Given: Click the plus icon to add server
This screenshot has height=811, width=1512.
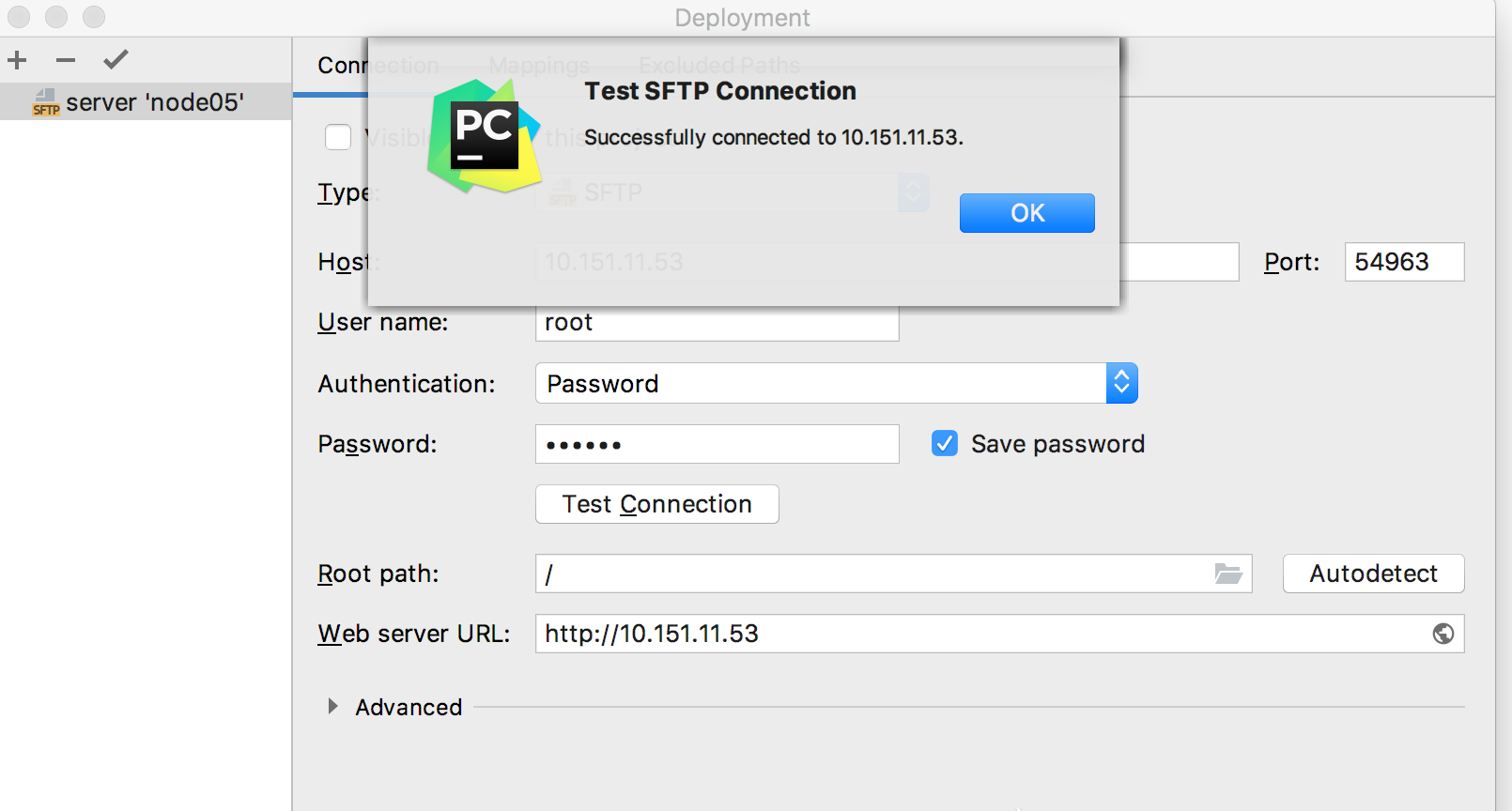Looking at the screenshot, I should [x=17, y=61].
